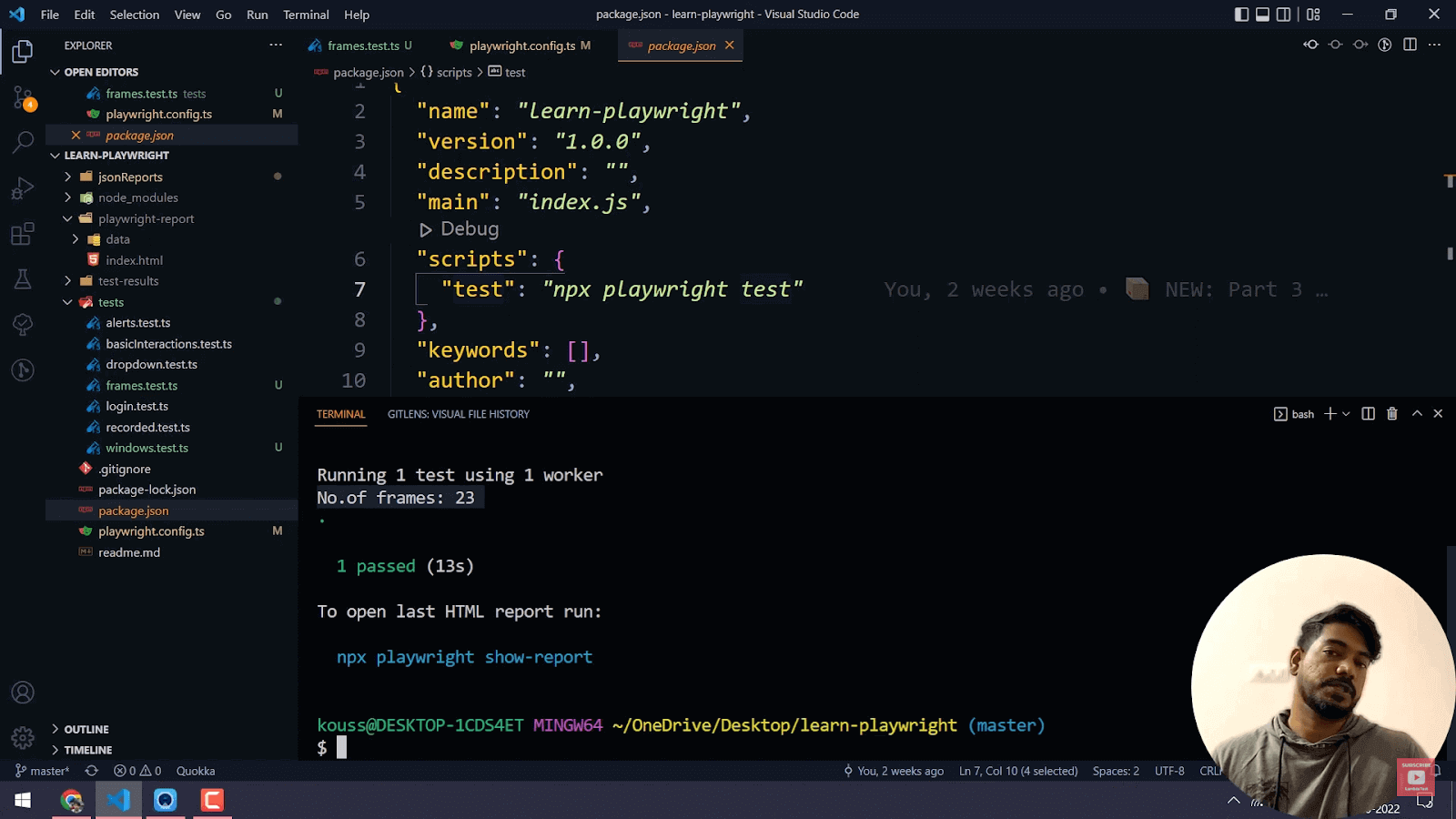Split the terminal panel
Viewport: 1456px width, 819px height.
tap(1368, 414)
